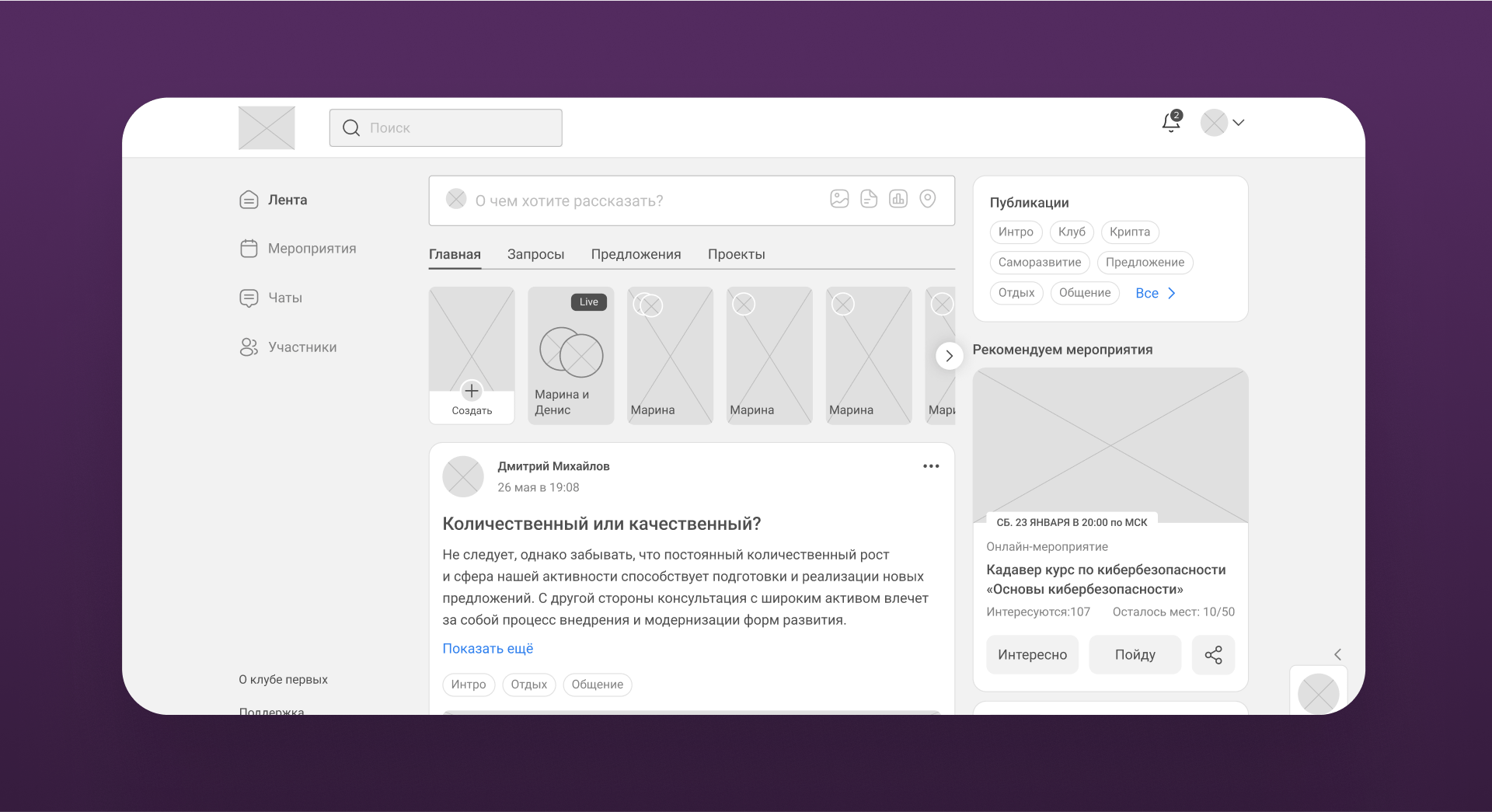The image size is (1492, 812).
Task: Open the image upload icon in the post composer
Action: click(839, 199)
